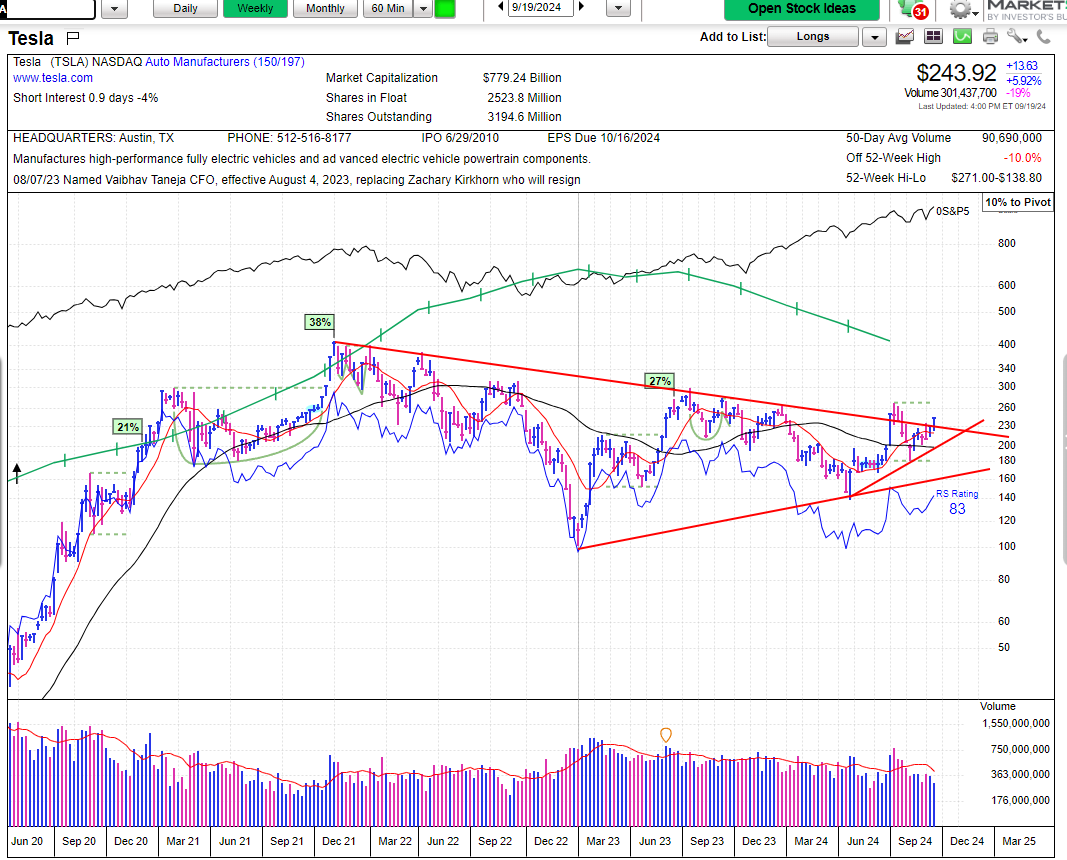Open the dropdown beside the symbol input box
Viewport: 1067px width, 860px height.
point(114,9)
